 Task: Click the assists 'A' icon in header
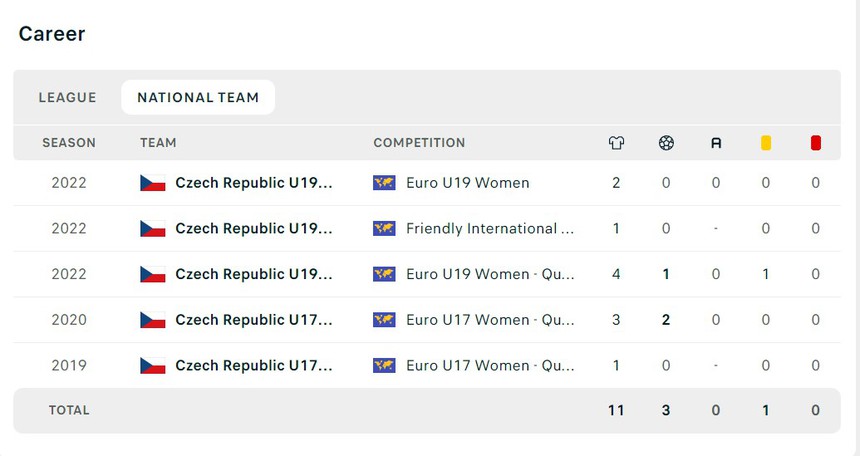(x=716, y=143)
